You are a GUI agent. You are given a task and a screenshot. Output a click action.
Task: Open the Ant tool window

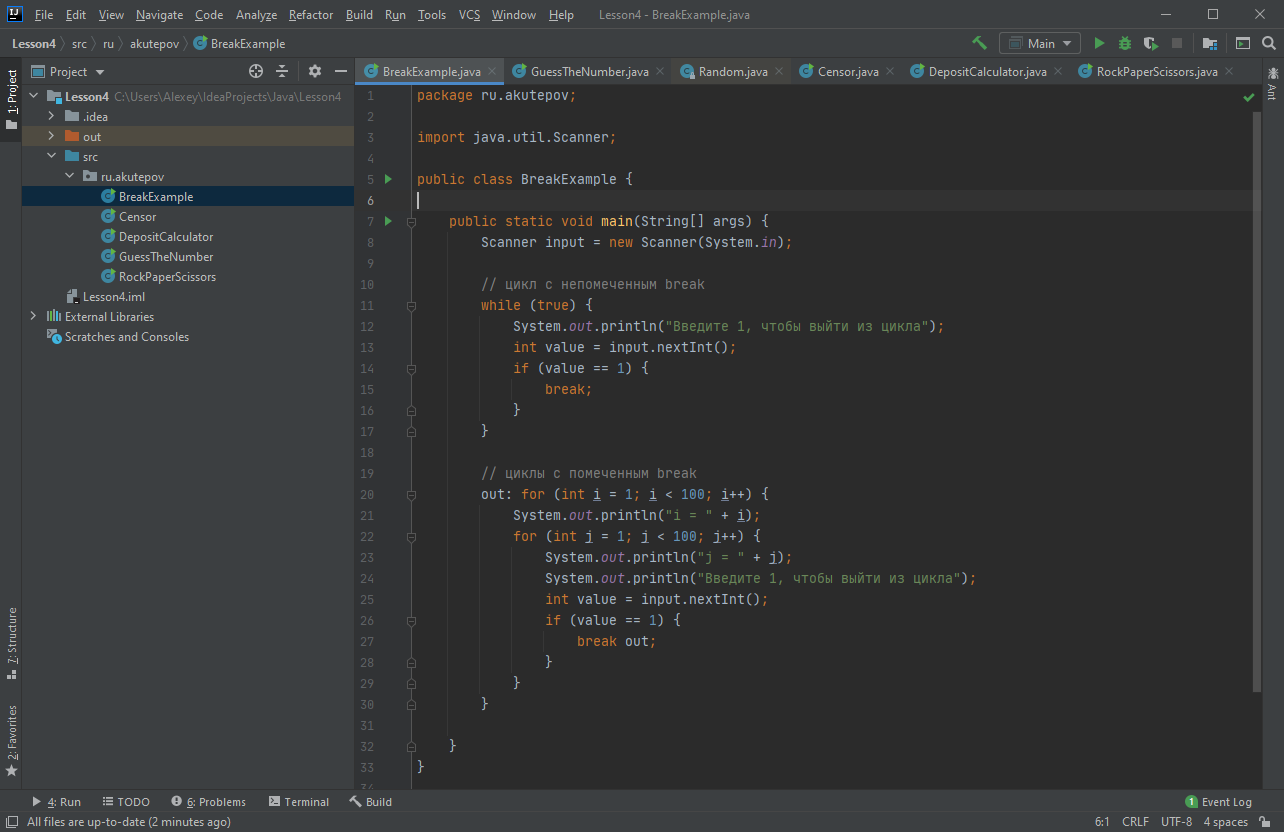[1272, 83]
